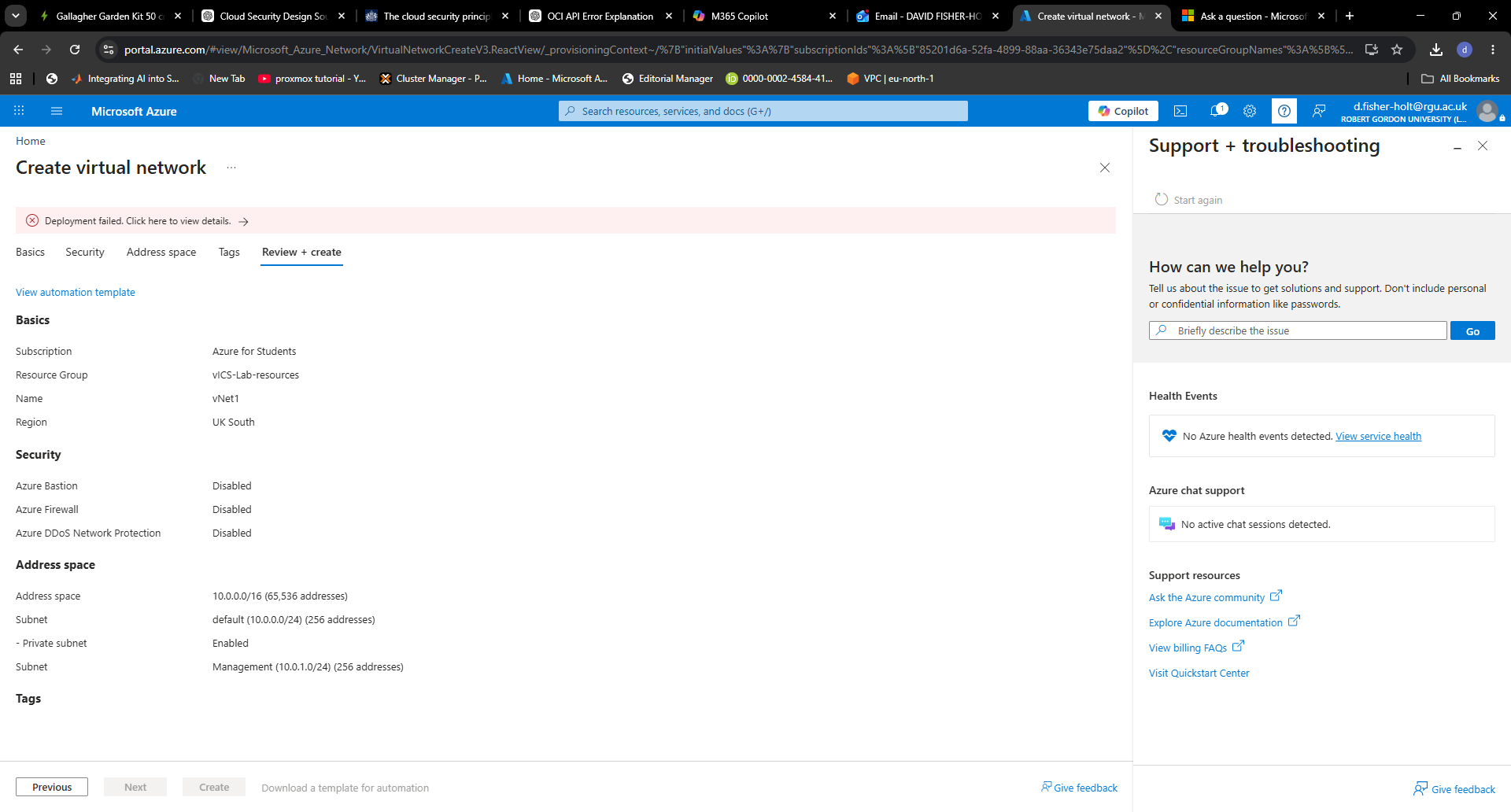Open the Chrome three-dot menu
Viewport: 1511px width, 812px height.
coord(1493,50)
